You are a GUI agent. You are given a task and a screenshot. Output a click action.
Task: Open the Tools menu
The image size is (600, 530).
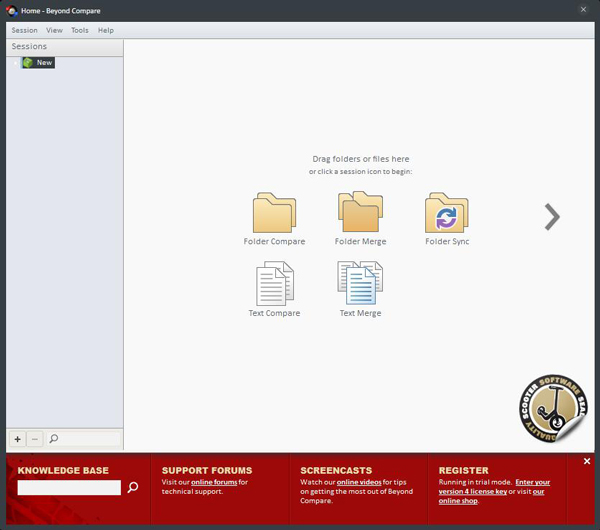pos(80,30)
